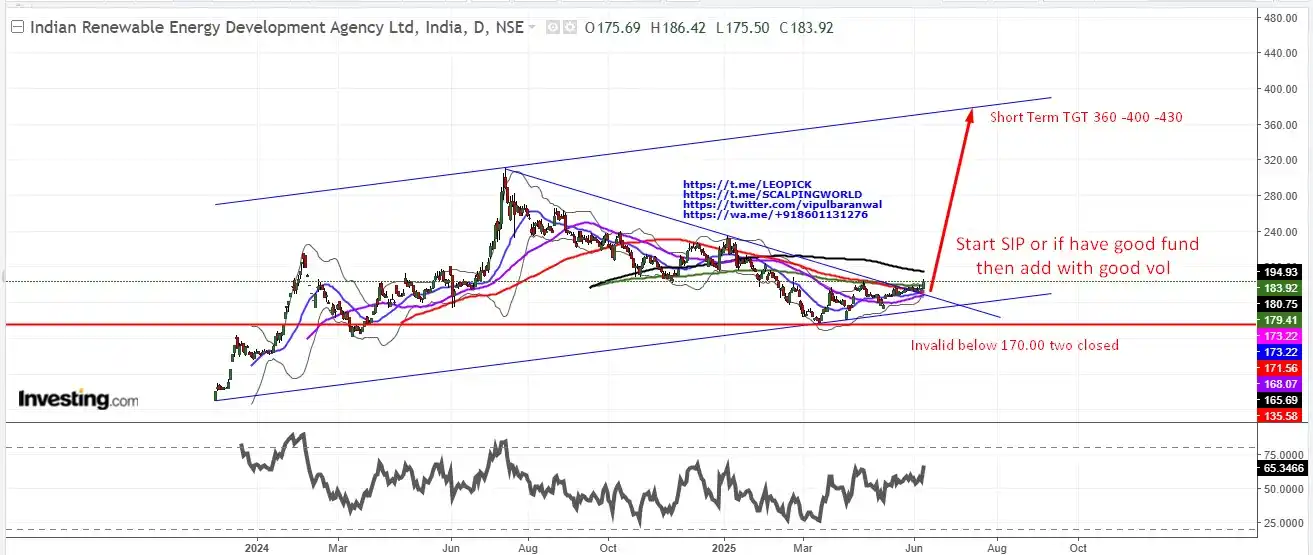Click the 2025 date label on time axis
The width and height of the screenshot is (1313, 555).
click(x=725, y=548)
